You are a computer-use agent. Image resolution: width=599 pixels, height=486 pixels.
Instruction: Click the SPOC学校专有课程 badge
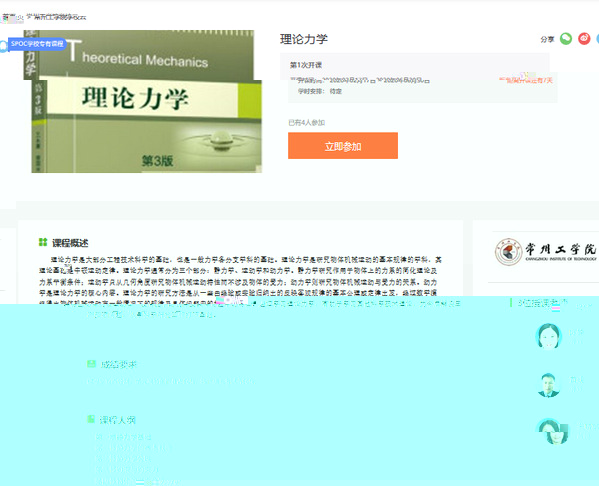37,44
